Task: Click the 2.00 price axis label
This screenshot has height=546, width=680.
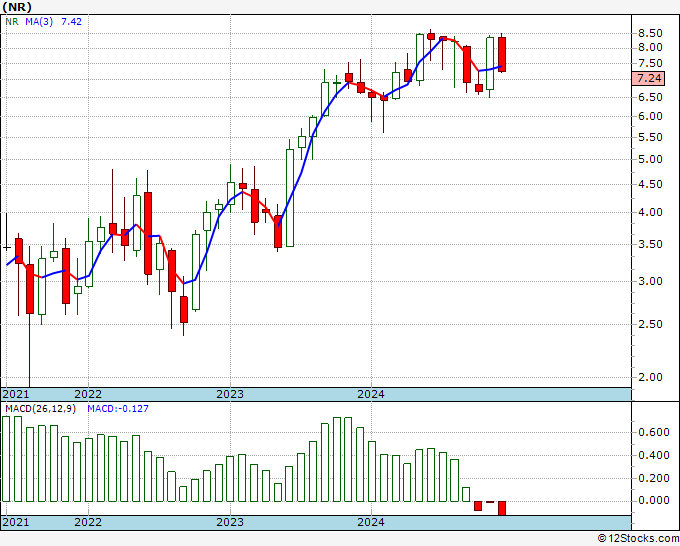Action: coord(650,377)
